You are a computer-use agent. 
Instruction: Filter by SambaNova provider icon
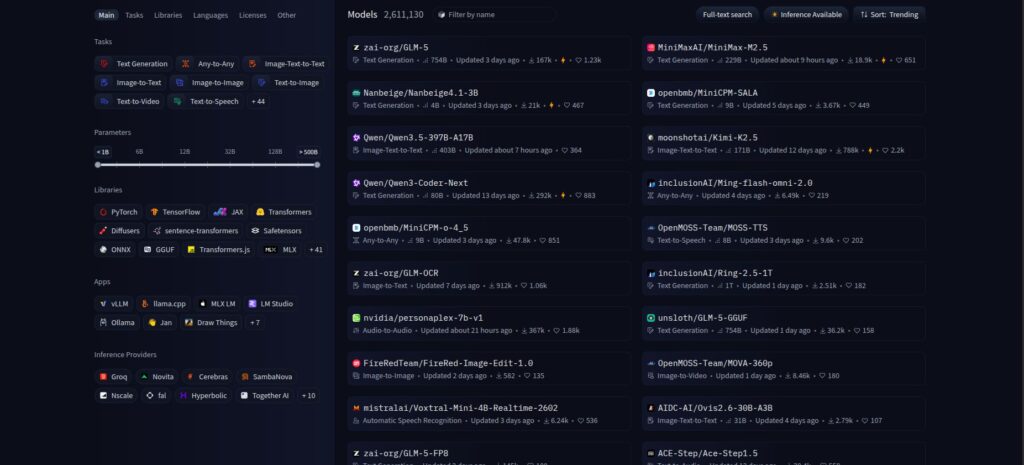click(x=244, y=377)
